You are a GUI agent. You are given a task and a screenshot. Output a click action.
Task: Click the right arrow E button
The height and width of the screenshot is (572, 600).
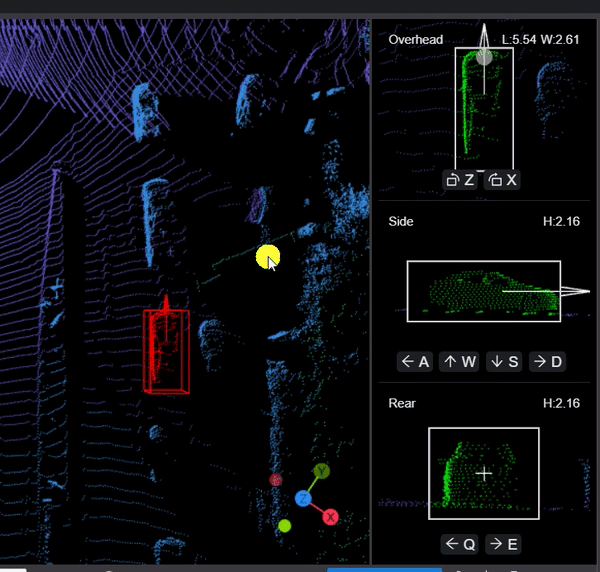503,544
